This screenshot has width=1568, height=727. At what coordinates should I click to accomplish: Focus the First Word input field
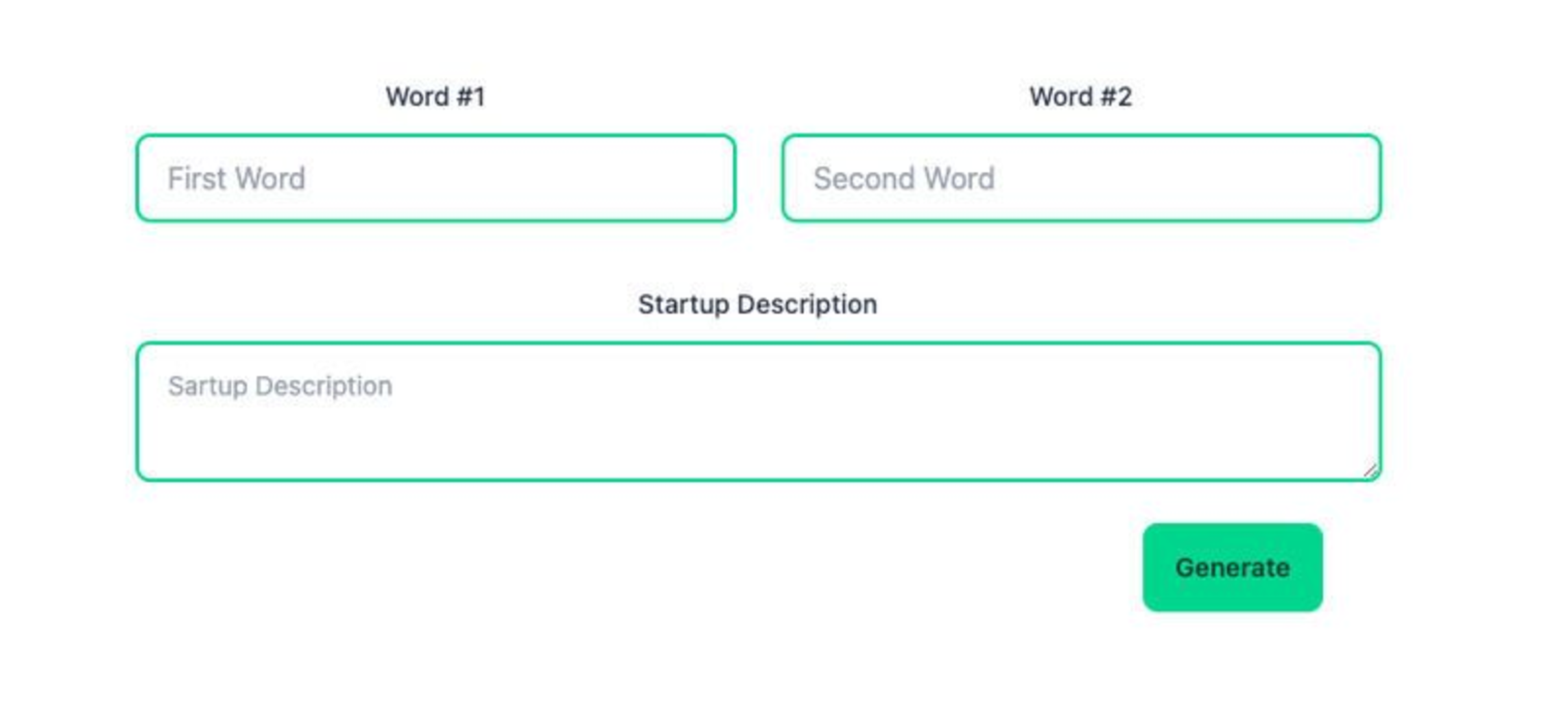tap(436, 178)
